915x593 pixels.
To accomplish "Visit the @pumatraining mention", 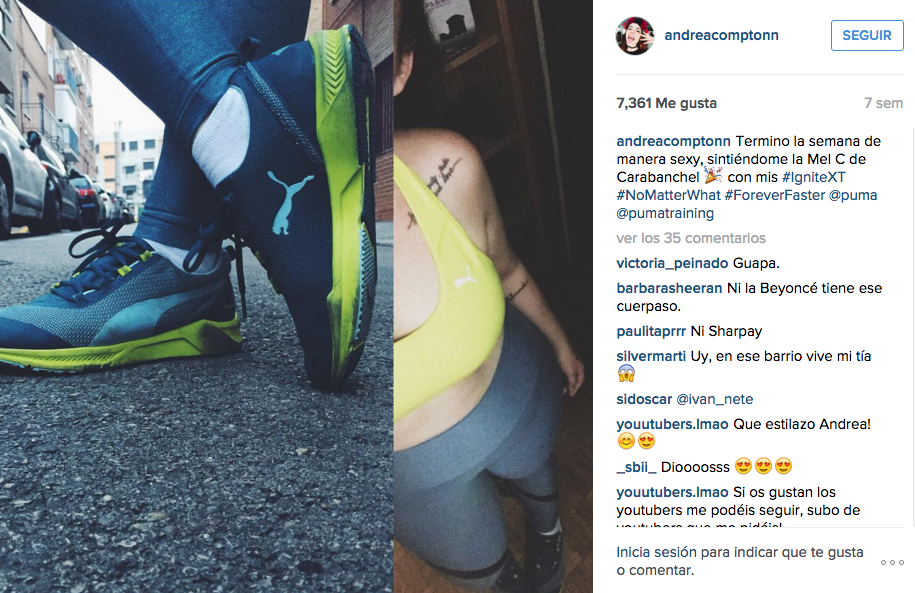I will [665, 213].
